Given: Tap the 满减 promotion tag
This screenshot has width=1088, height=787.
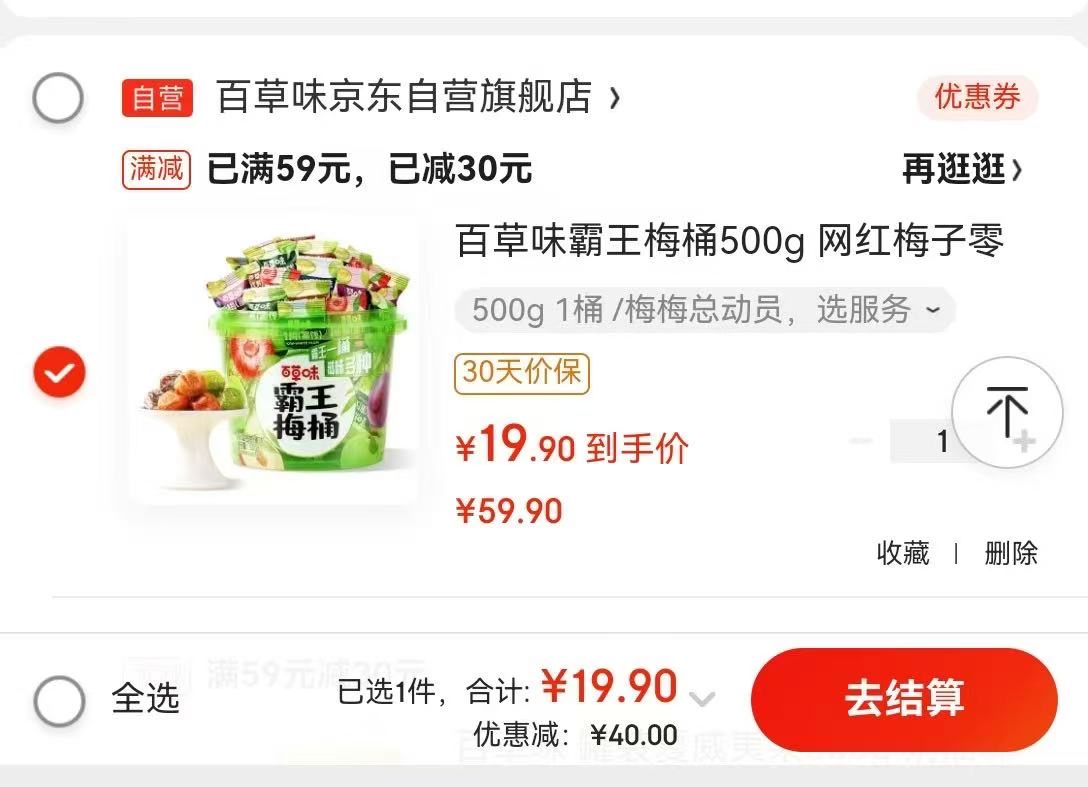Looking at the screenshot, I should click(156, 169).
